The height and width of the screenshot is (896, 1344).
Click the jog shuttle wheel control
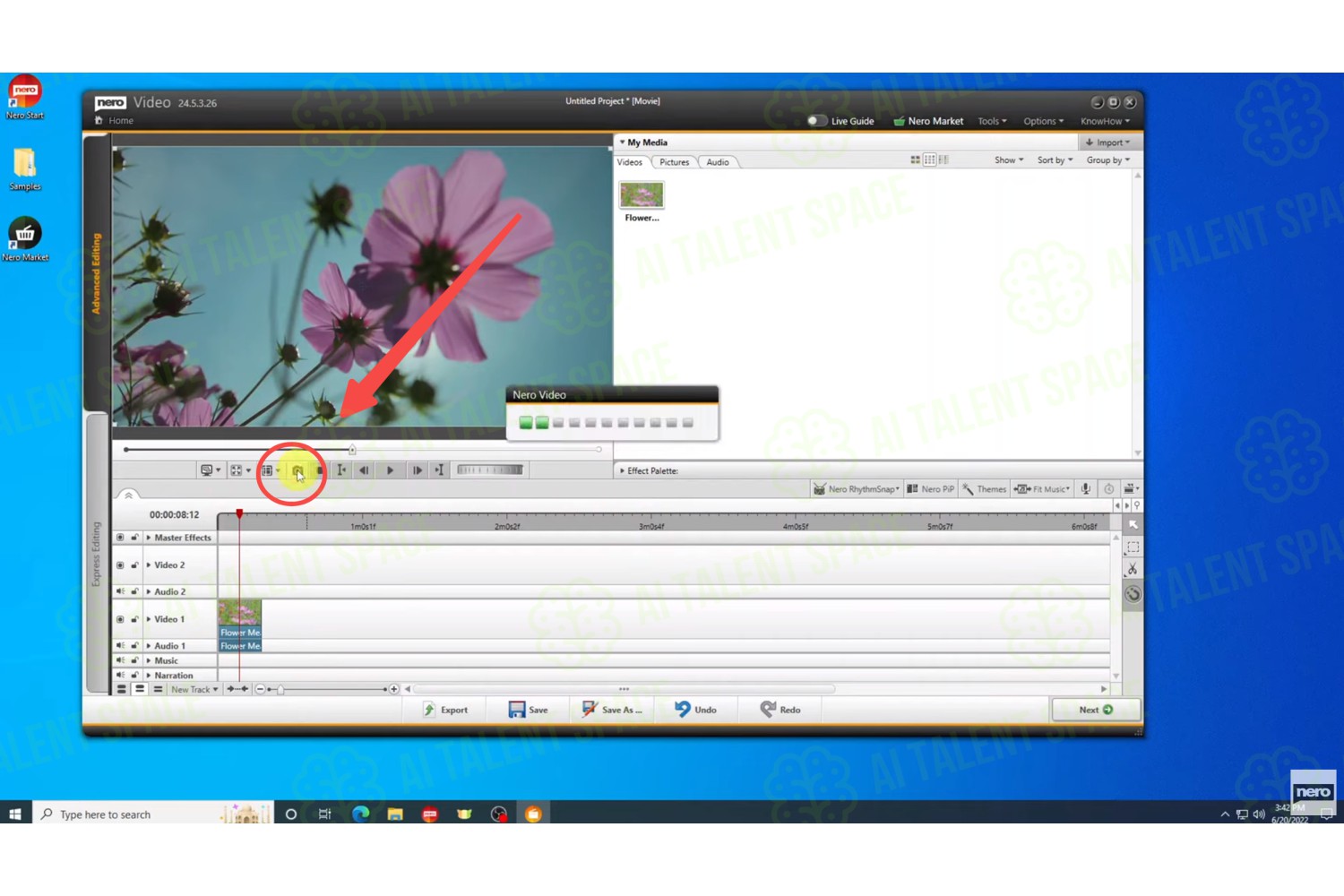click(x=490, y=470)
